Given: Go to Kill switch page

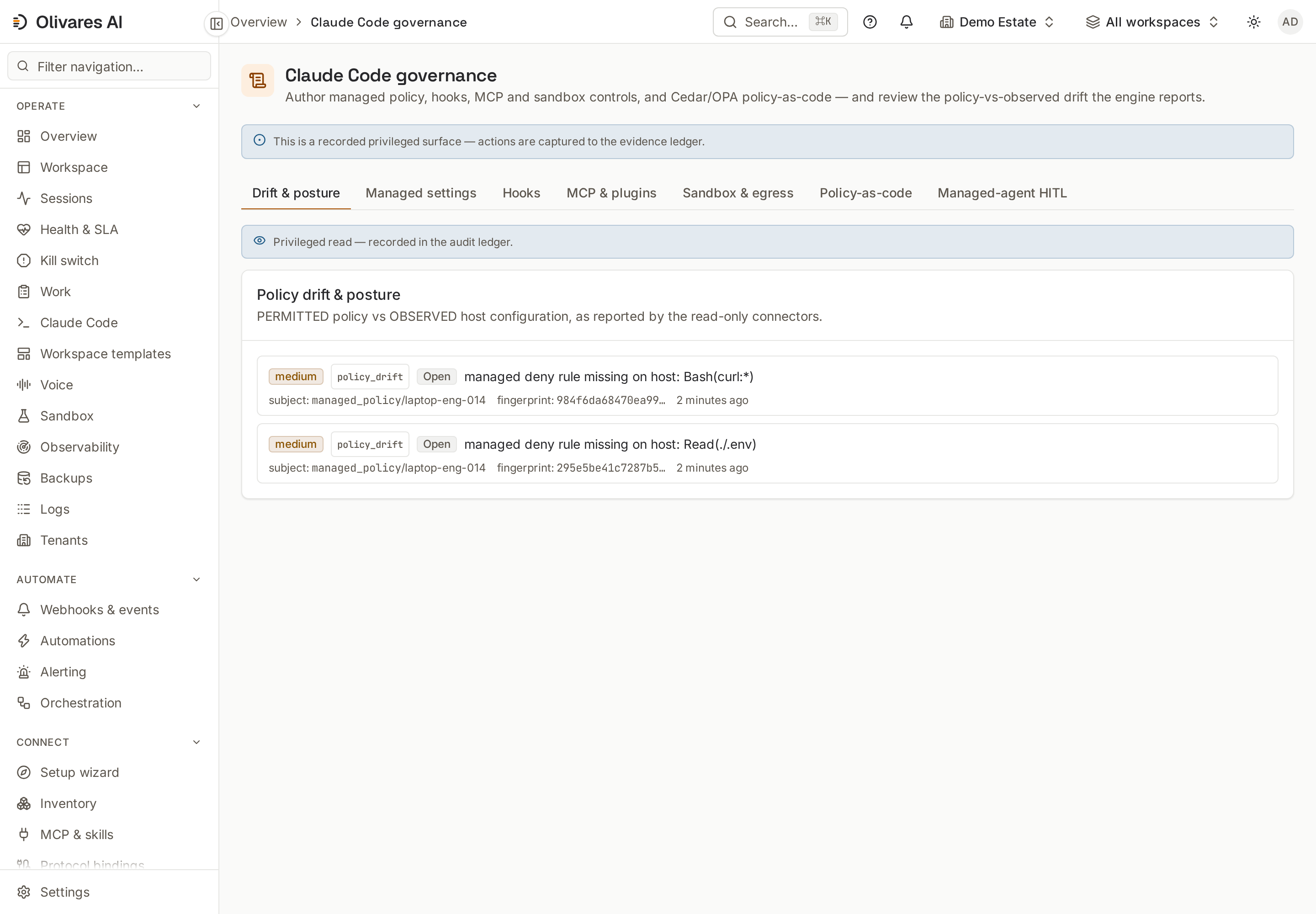Looking at the screenshot, I should pyautogui.click(x=109, y=260).
